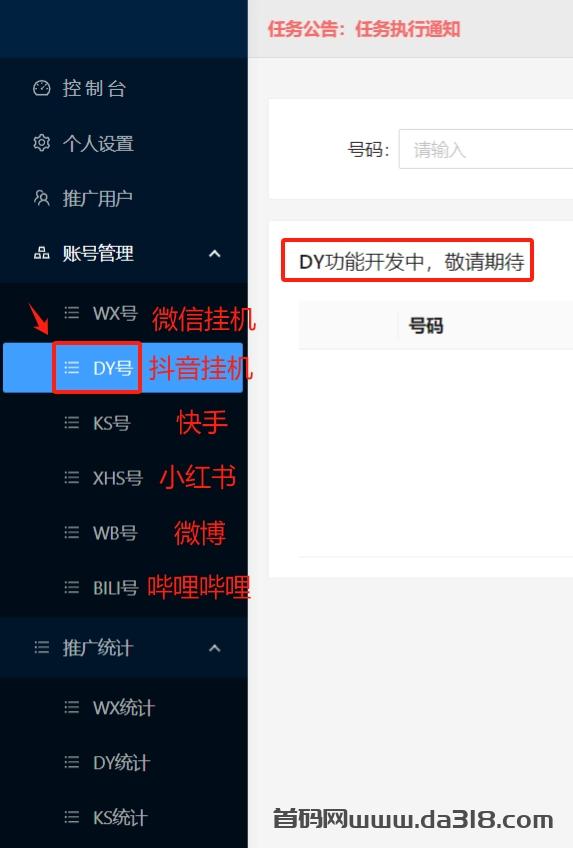Open the DY统计 statistics entry
The height and width of the screenshot is (848, 573).
click(x=122, y=763)
